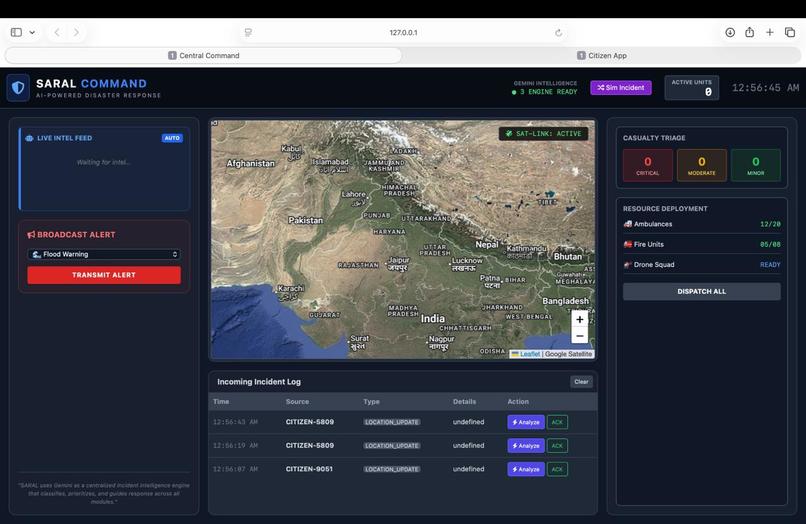Click the SAT-LINK: ACTIVE satellite icon
Viewport: 806px width, 524px height.
click(508, 134)
